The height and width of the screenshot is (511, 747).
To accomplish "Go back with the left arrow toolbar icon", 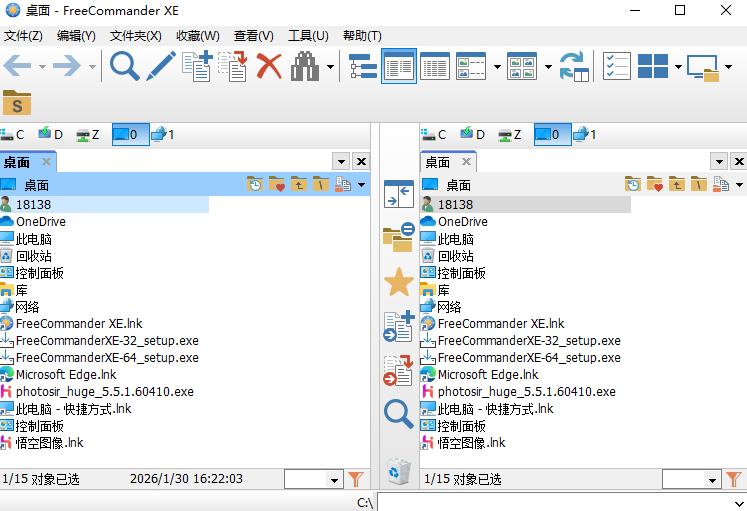I will (18, 66).
